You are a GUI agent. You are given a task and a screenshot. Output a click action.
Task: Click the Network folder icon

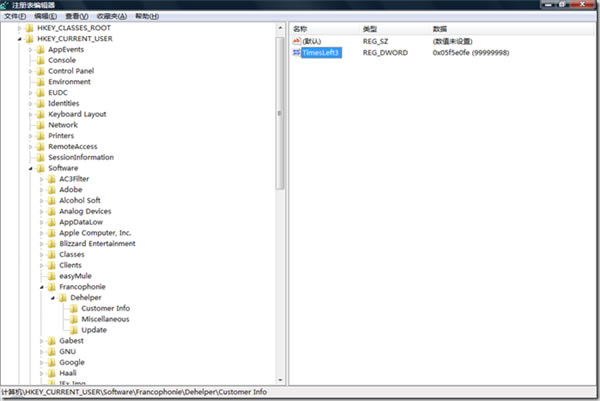coord(41,125)
